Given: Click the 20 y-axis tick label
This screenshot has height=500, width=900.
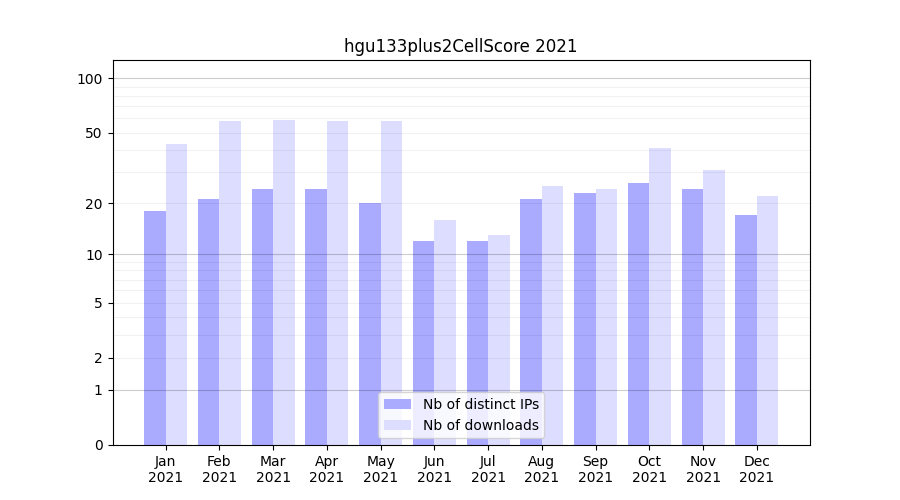Looking at the screenshot, I should pos(94,204).
